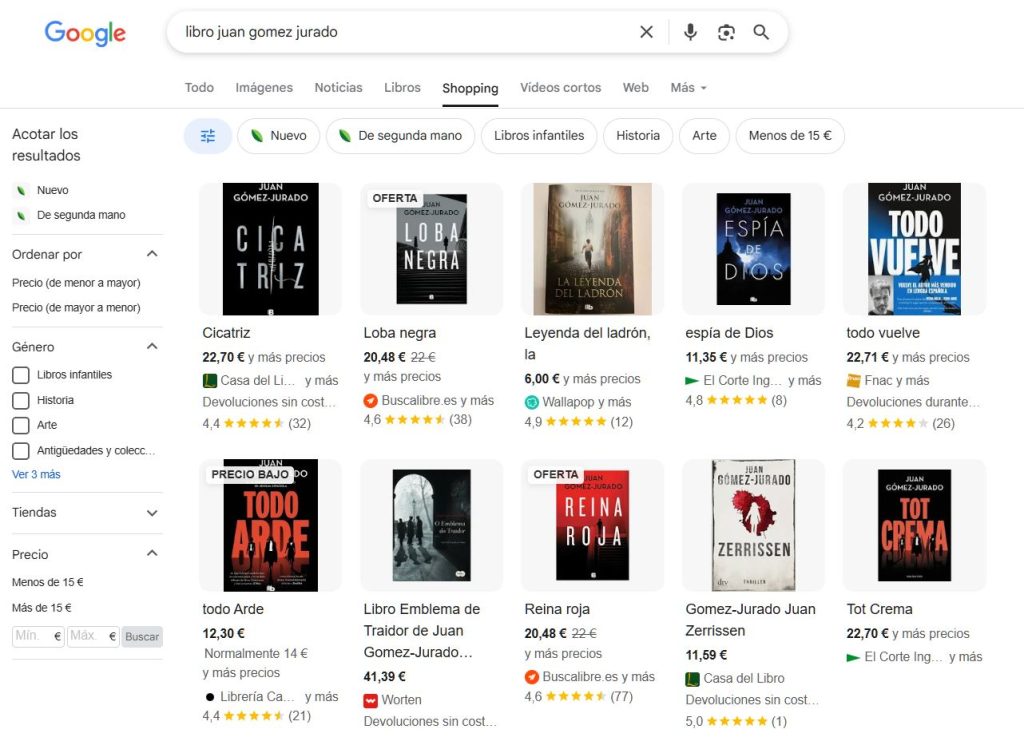Image resolution: width=1024 pixels, height=749 pixels.
Task: Select the De segunda mano filter chip
Action: click(x=400, y=136)
